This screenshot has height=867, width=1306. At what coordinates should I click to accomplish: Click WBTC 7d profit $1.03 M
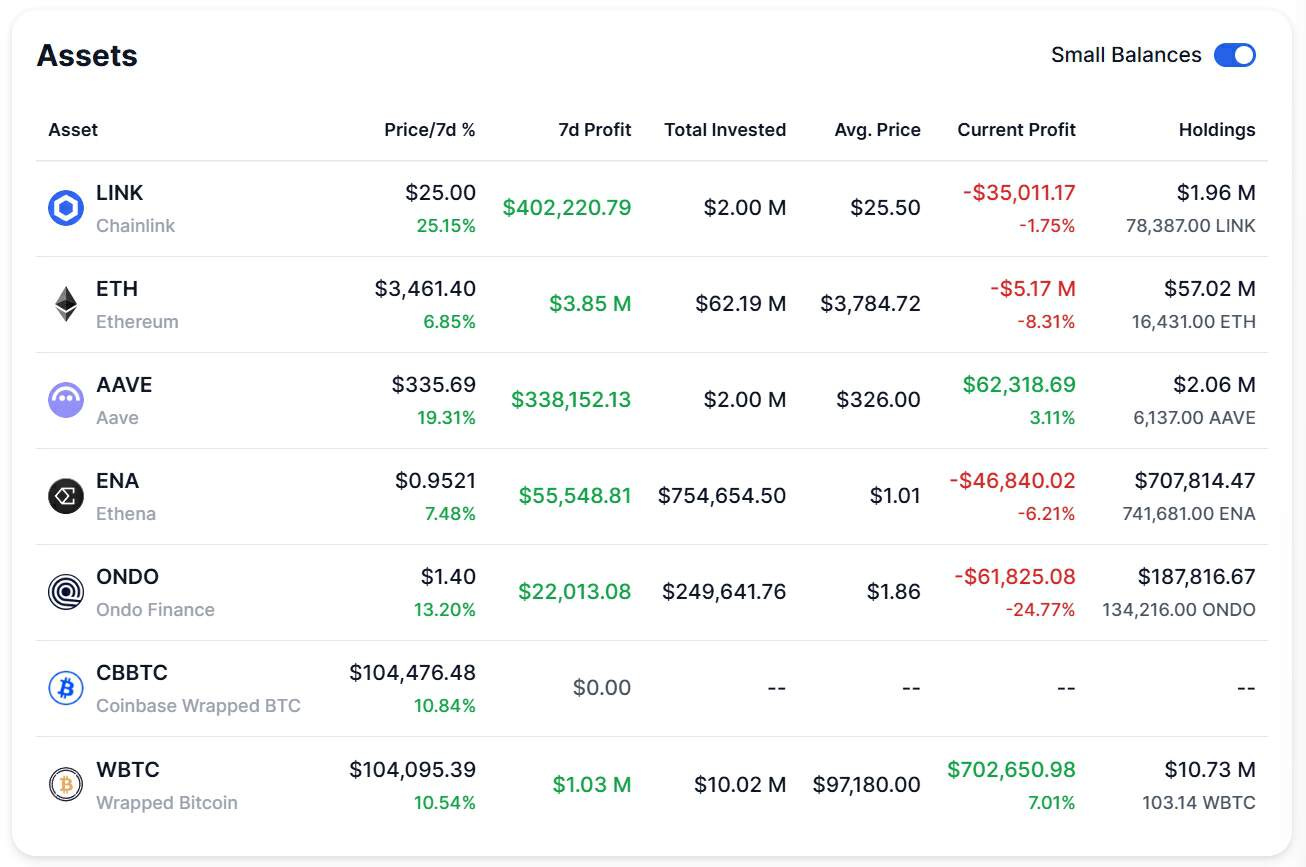click(592, 785)
